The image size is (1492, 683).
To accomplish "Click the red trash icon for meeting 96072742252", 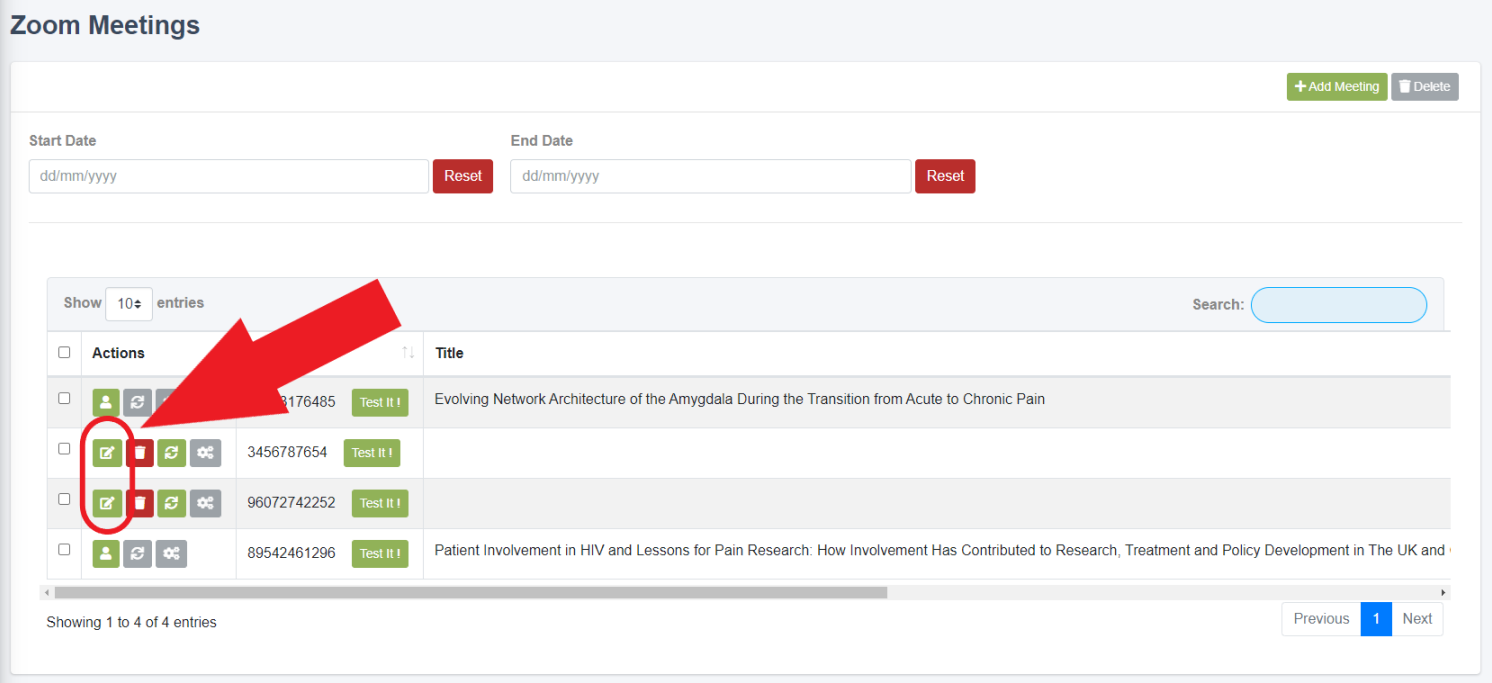I will pyautogui.click(x=140, y=503).
